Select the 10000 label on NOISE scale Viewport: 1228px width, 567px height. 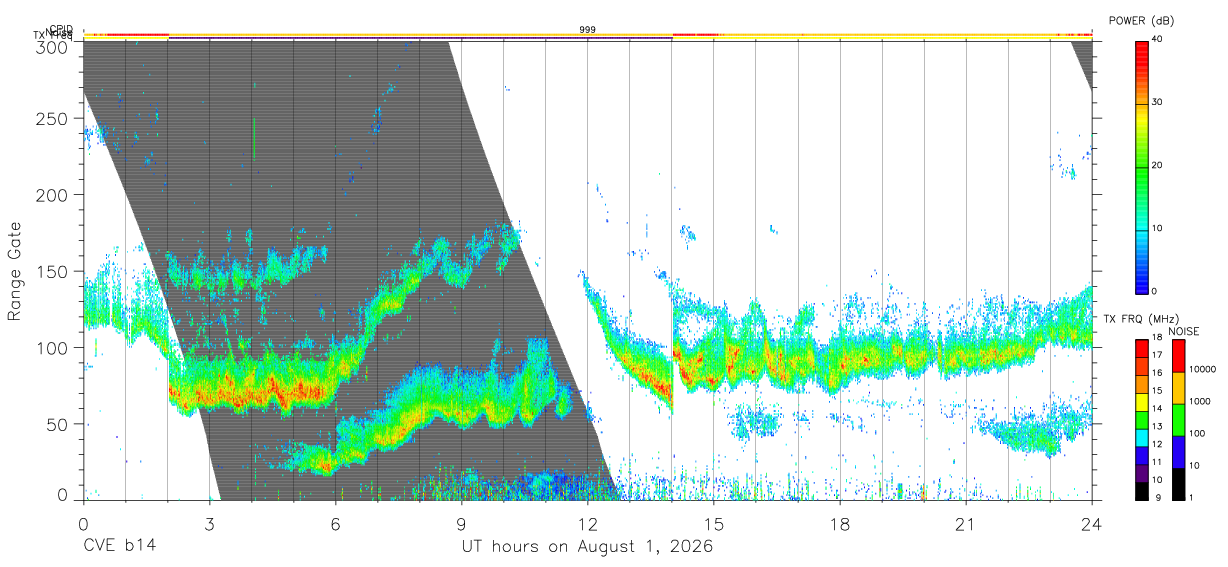tap(1203, 370)
